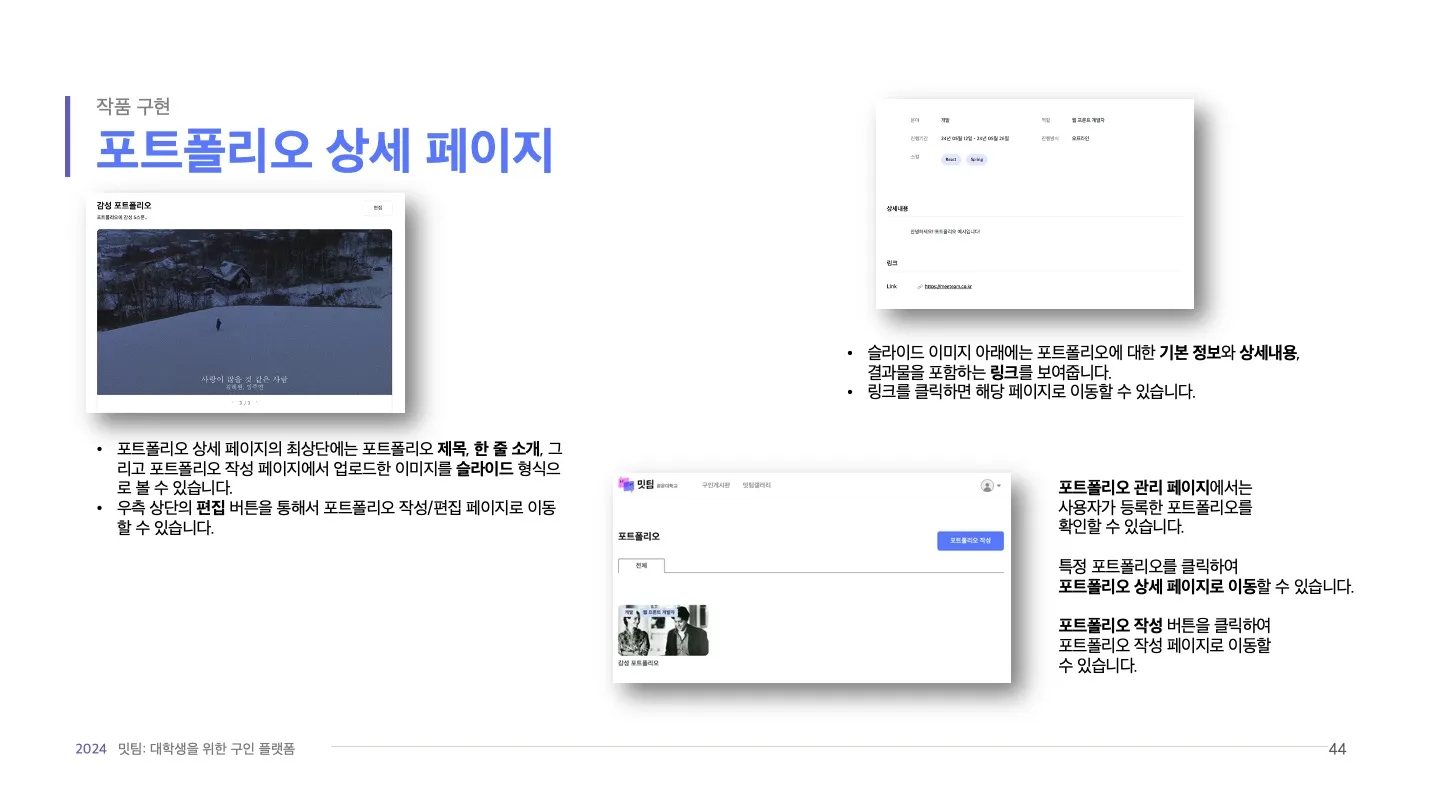
Task: Go to the 밋팀갤러리 menu
Action: 757,485
